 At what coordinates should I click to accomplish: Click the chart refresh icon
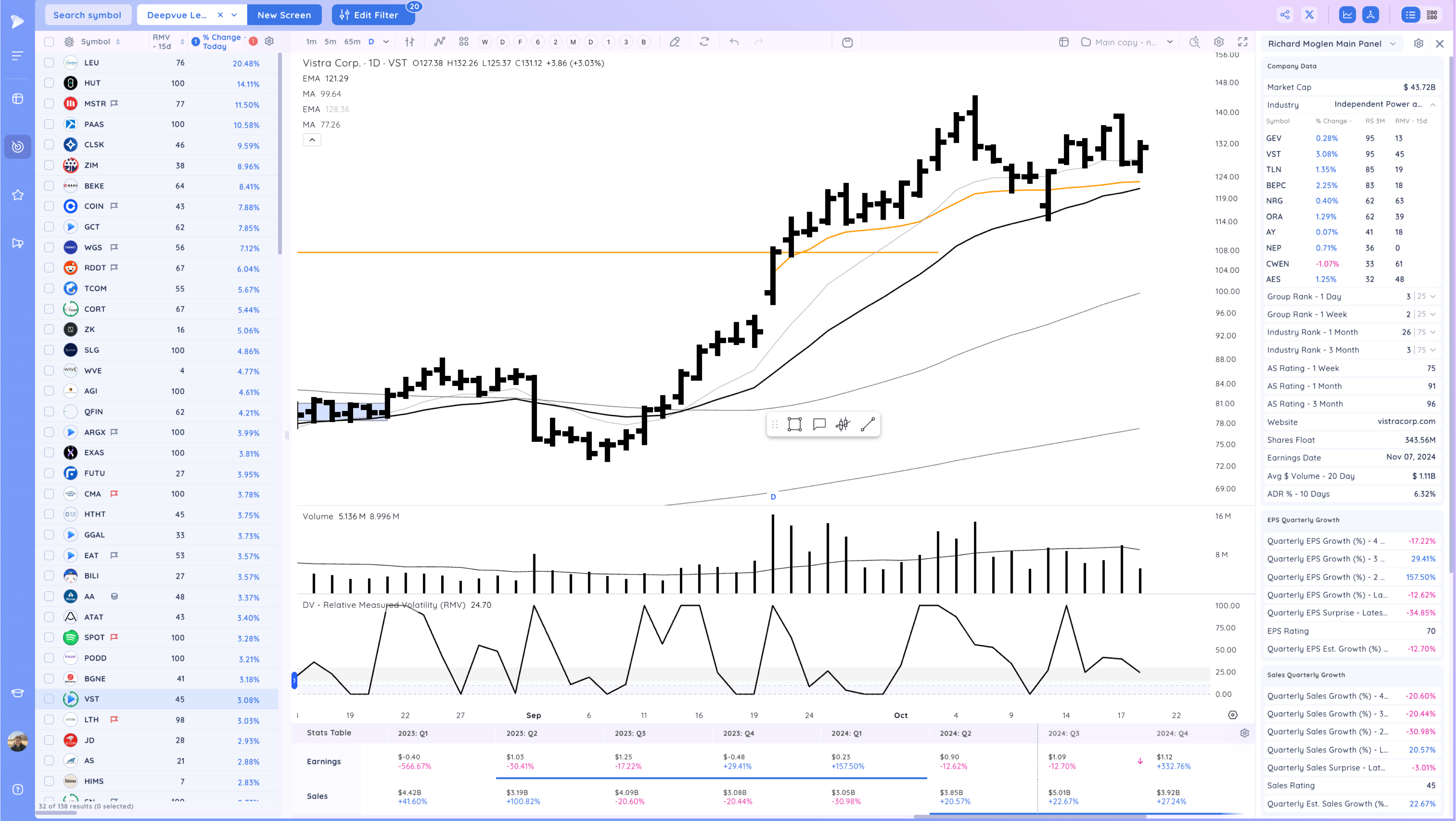704,42
